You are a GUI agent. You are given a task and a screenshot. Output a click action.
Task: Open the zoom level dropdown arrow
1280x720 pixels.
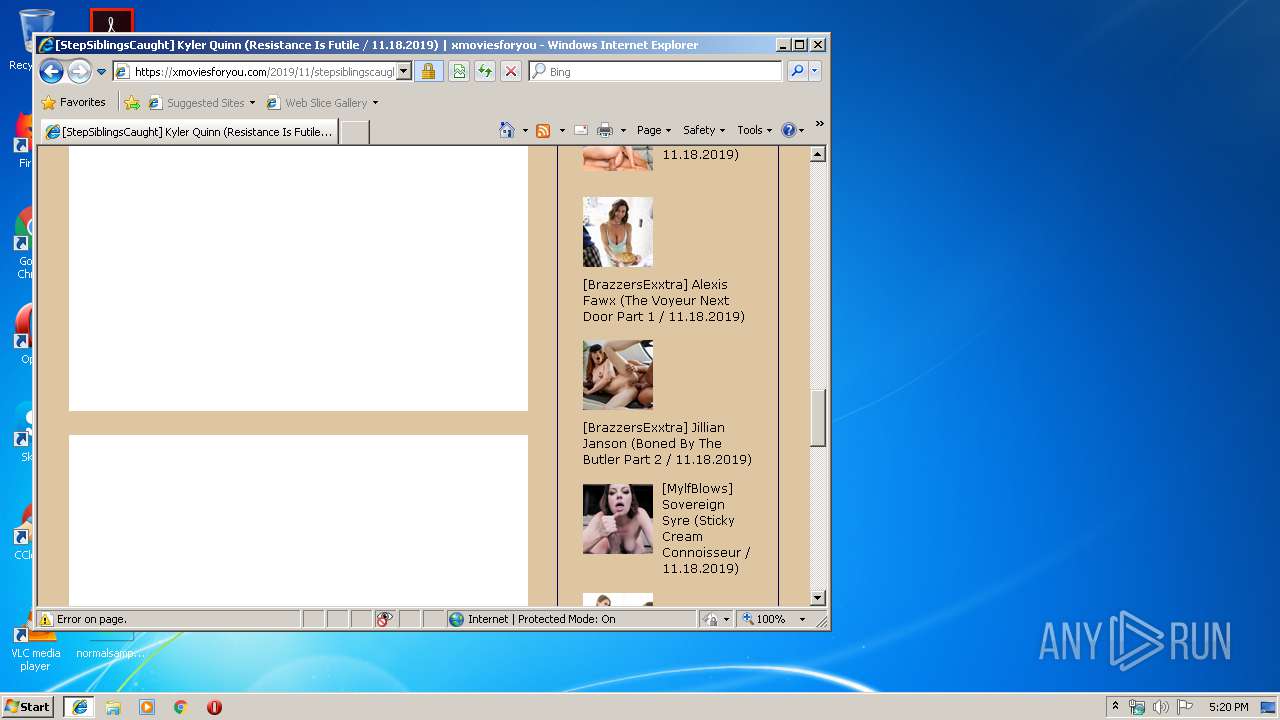click(802, 619)
